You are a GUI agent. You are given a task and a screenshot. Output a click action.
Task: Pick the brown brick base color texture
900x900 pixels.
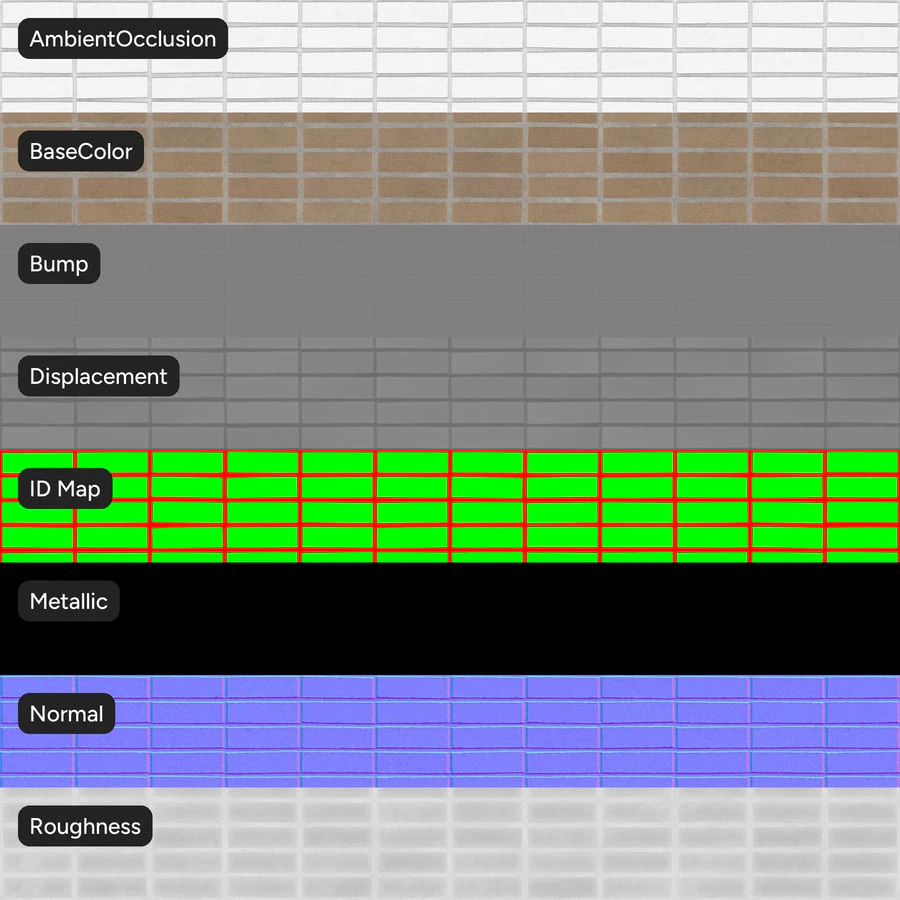point(450,169)
